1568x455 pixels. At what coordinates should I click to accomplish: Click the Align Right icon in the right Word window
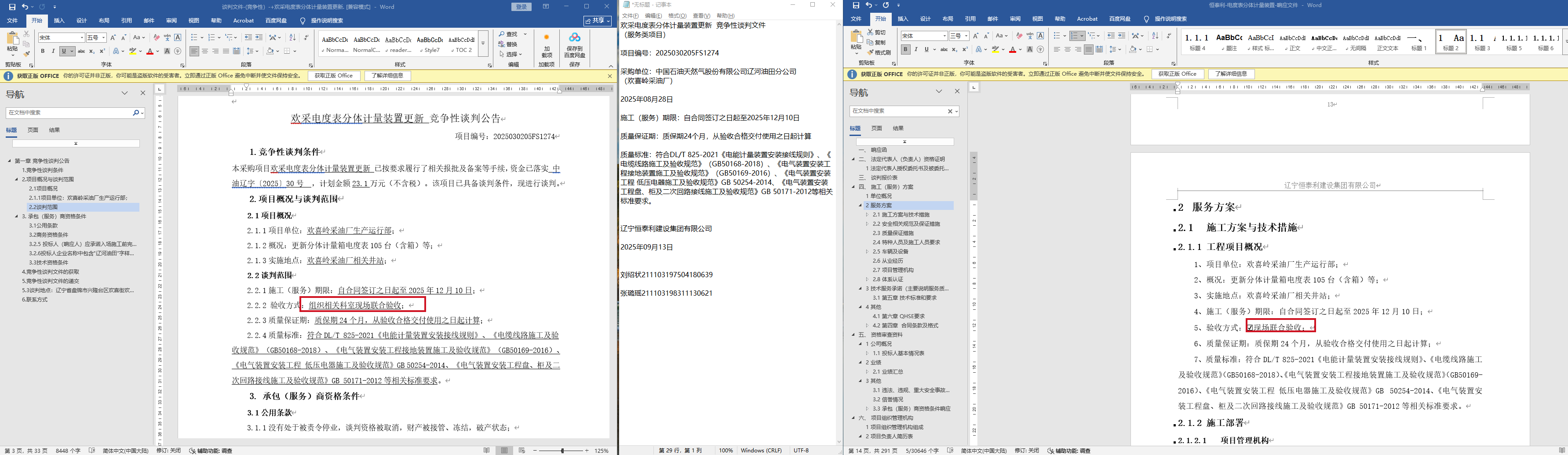1078,49
